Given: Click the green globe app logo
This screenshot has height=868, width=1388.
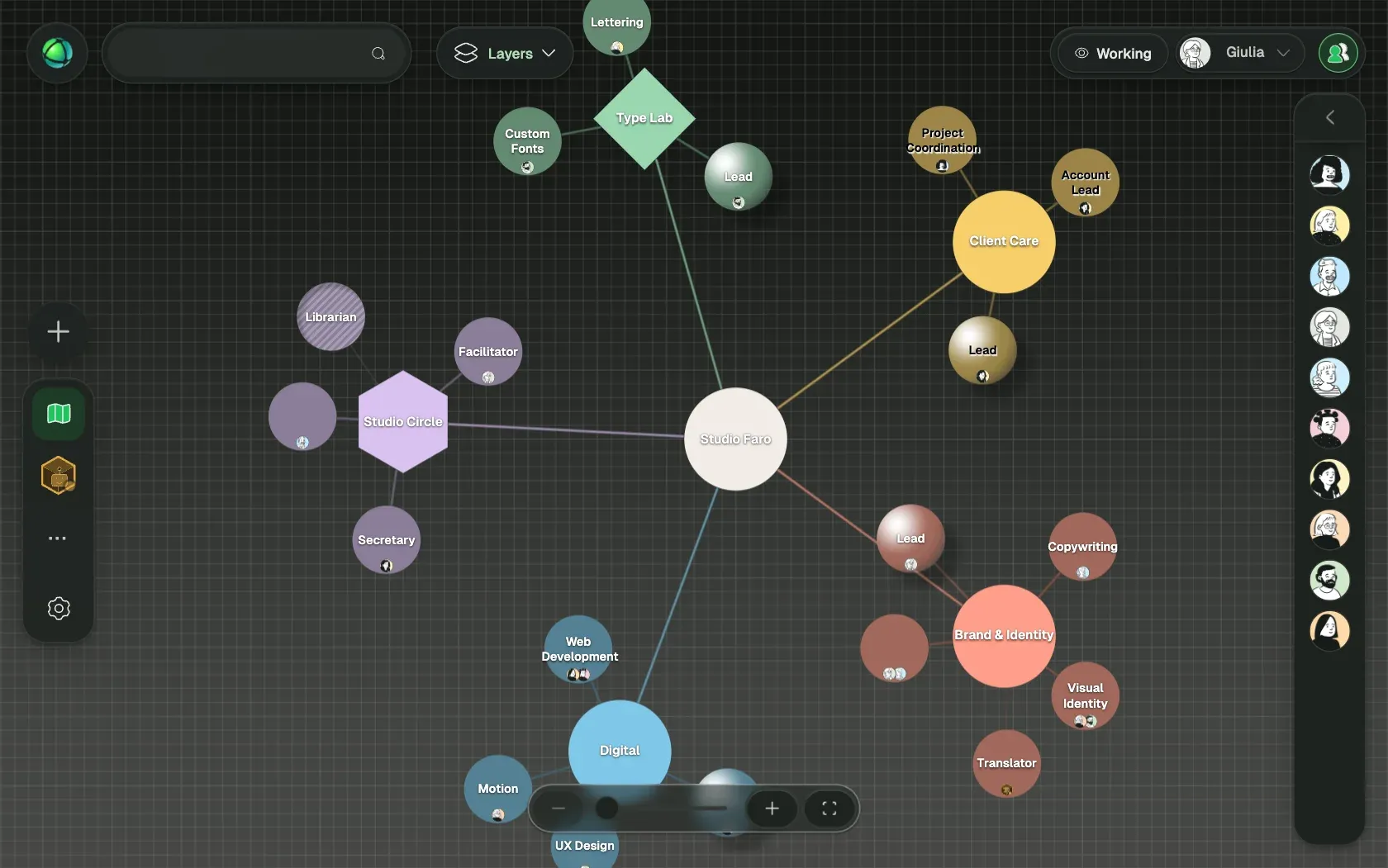Looking at the screenshot, I should pyautogui.click(x=57, y=54).
